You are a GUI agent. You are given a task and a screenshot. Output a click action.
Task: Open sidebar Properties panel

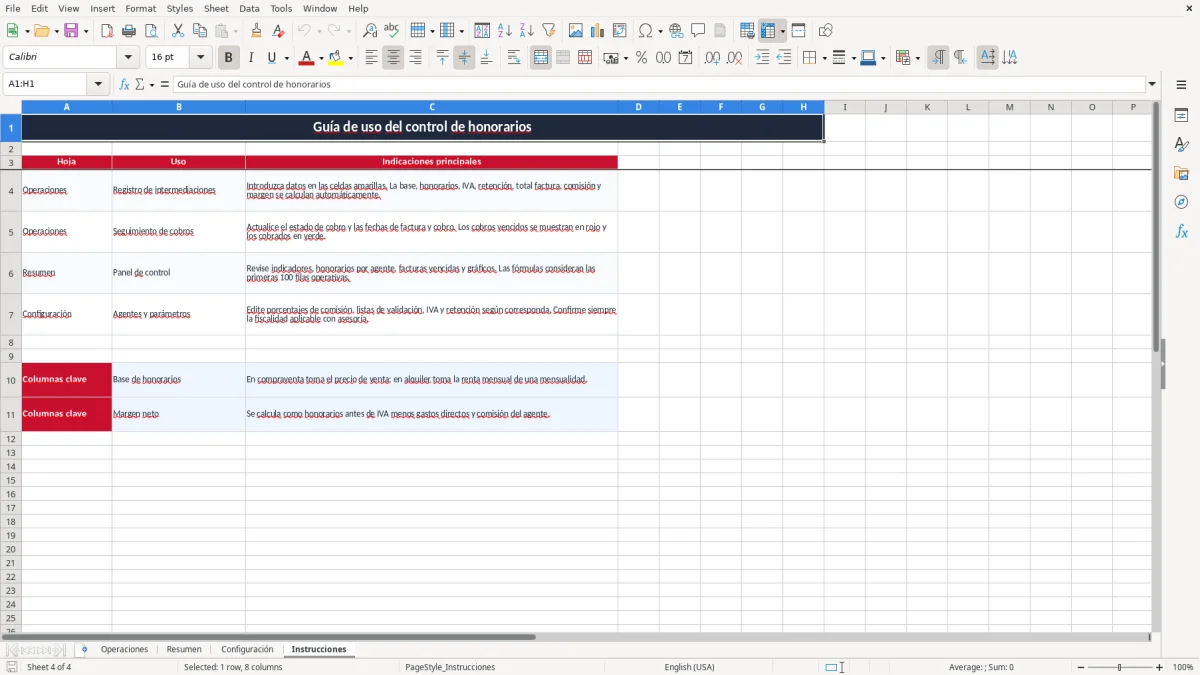tap(1181, 116)
